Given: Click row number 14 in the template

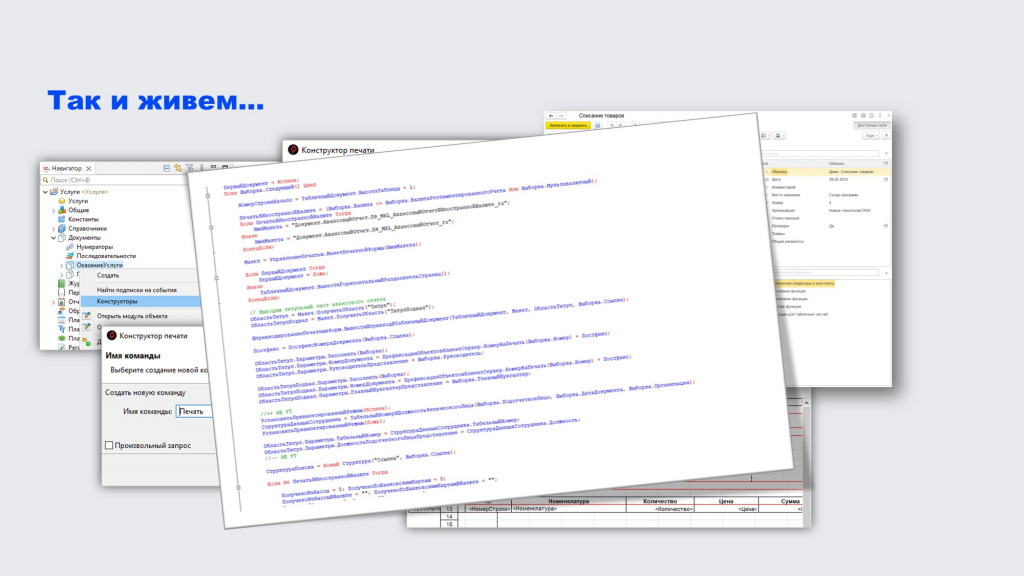Looking at the screenshot, I should point(449,517).
